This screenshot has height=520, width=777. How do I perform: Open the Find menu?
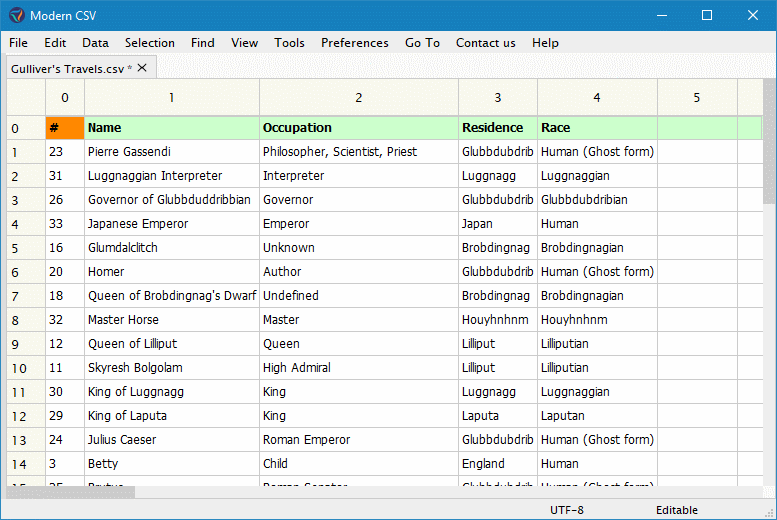click(x=203, y=43)
